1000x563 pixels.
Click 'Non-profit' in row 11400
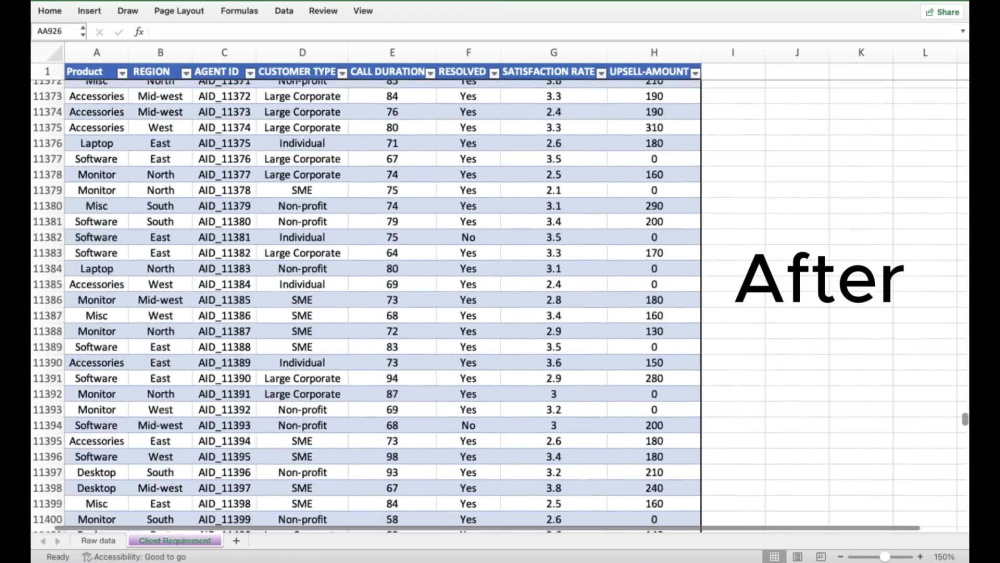(302, 520)
